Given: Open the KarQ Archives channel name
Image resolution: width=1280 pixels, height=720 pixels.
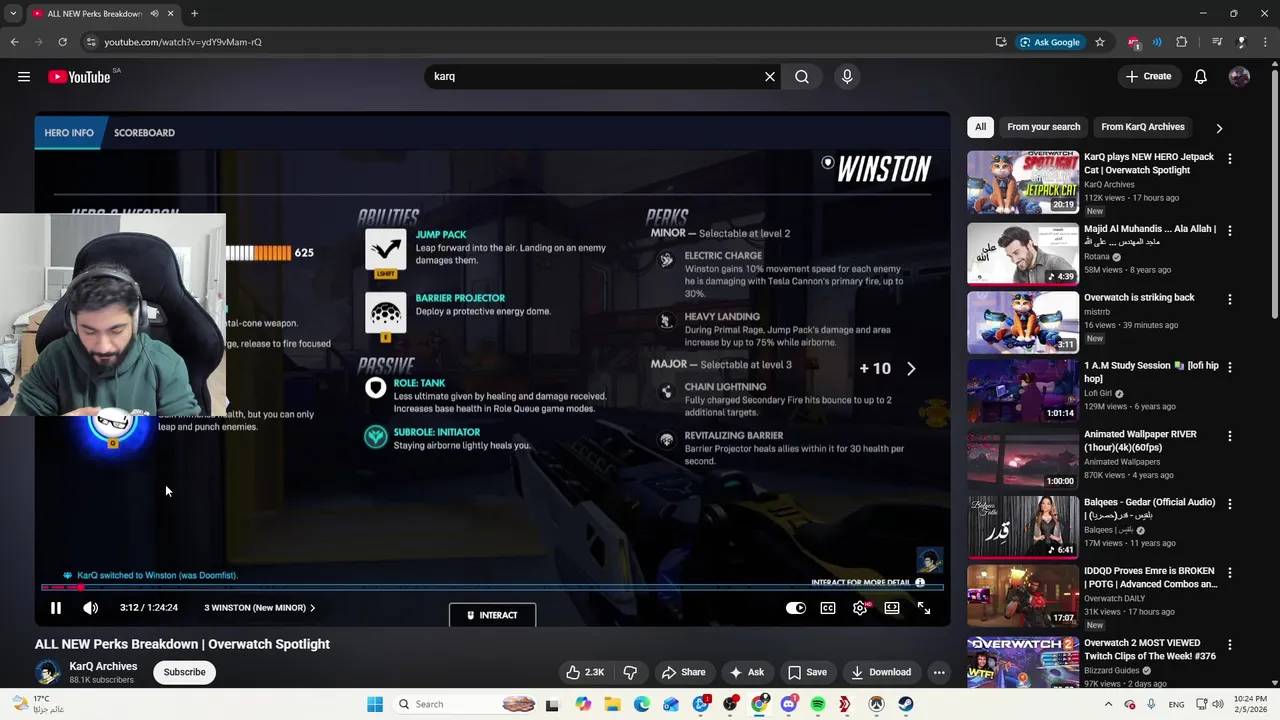Looking at the screenshot, I should [x=103, y=666].
